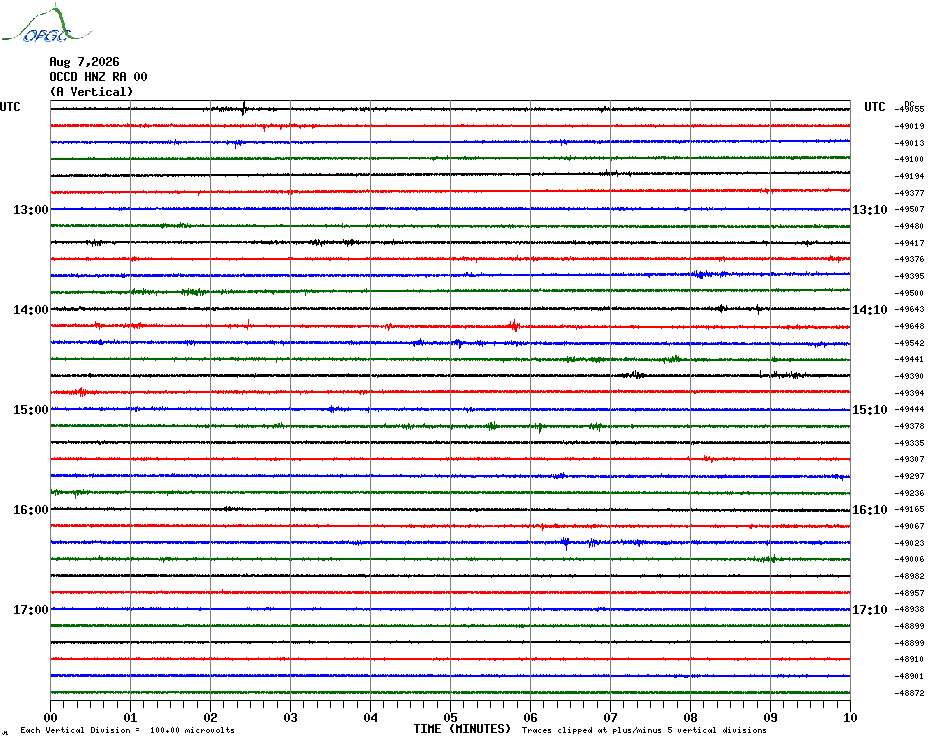This screenshot has height=744, width=930.
Task: Click the end-time label '16:10'
Action: pos(870,510)
